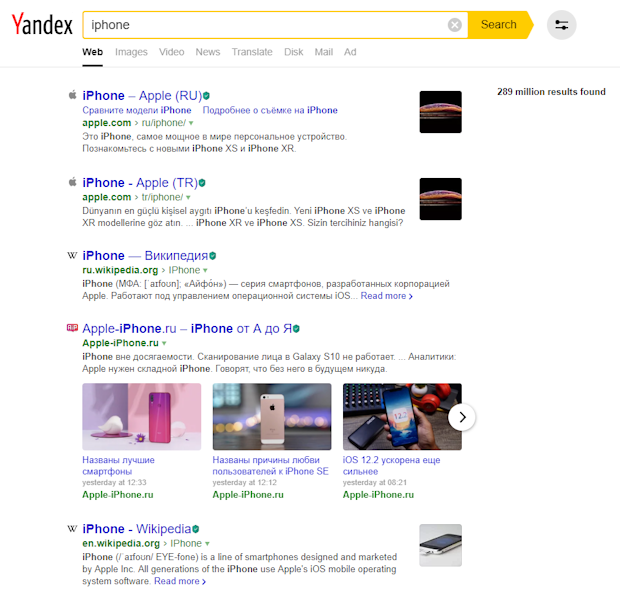Click the verified shield after iPhone от А до Я
This screenshot has height=600, width=620.
pos(296,329)
